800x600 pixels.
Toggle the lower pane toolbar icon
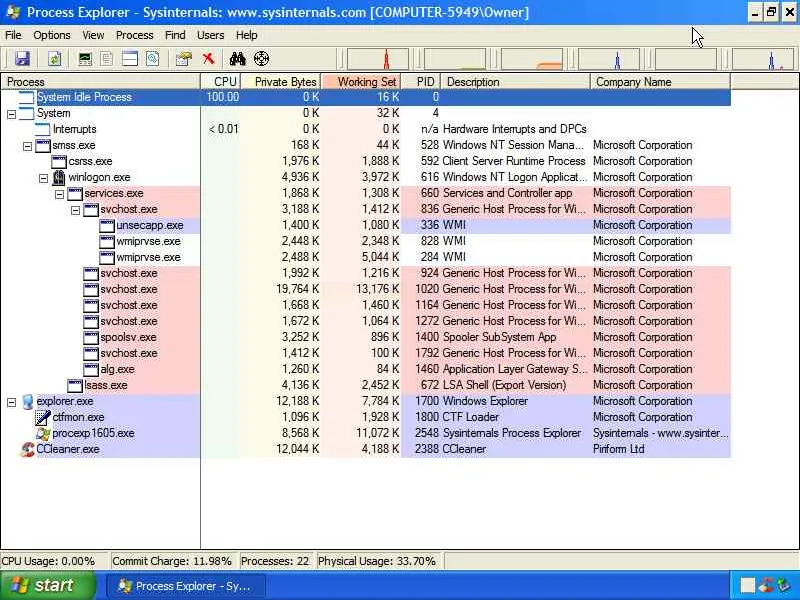click(x=130, y=59)
